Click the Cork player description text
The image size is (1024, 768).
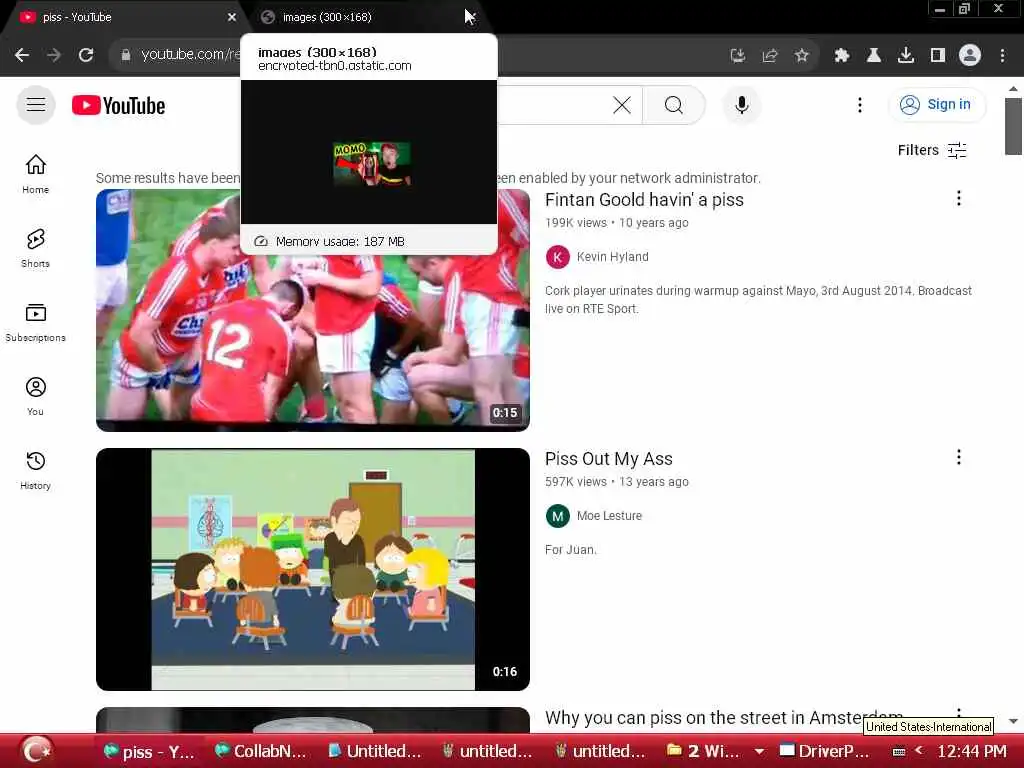pyautogui.click(x=758, y=300)
